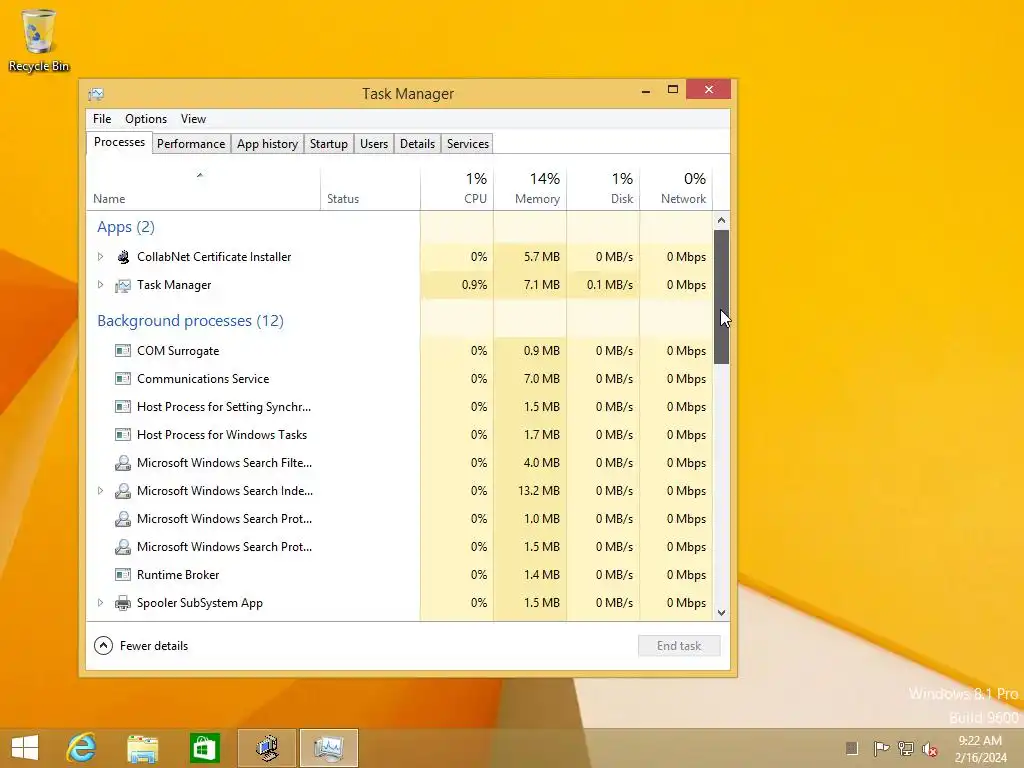Switch to the Performance tab

point(191,144)
